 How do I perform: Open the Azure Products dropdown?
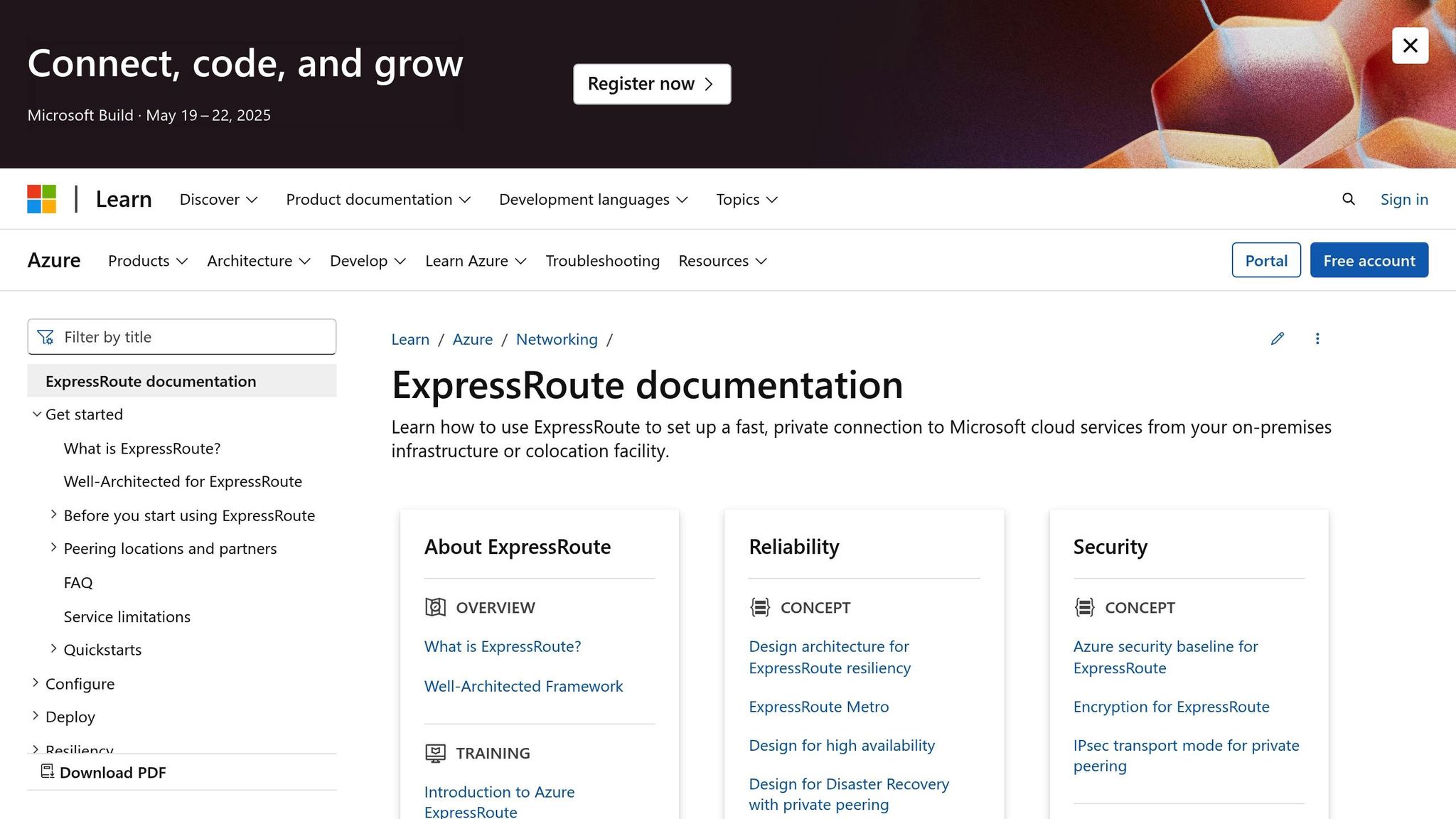(148, 261)
